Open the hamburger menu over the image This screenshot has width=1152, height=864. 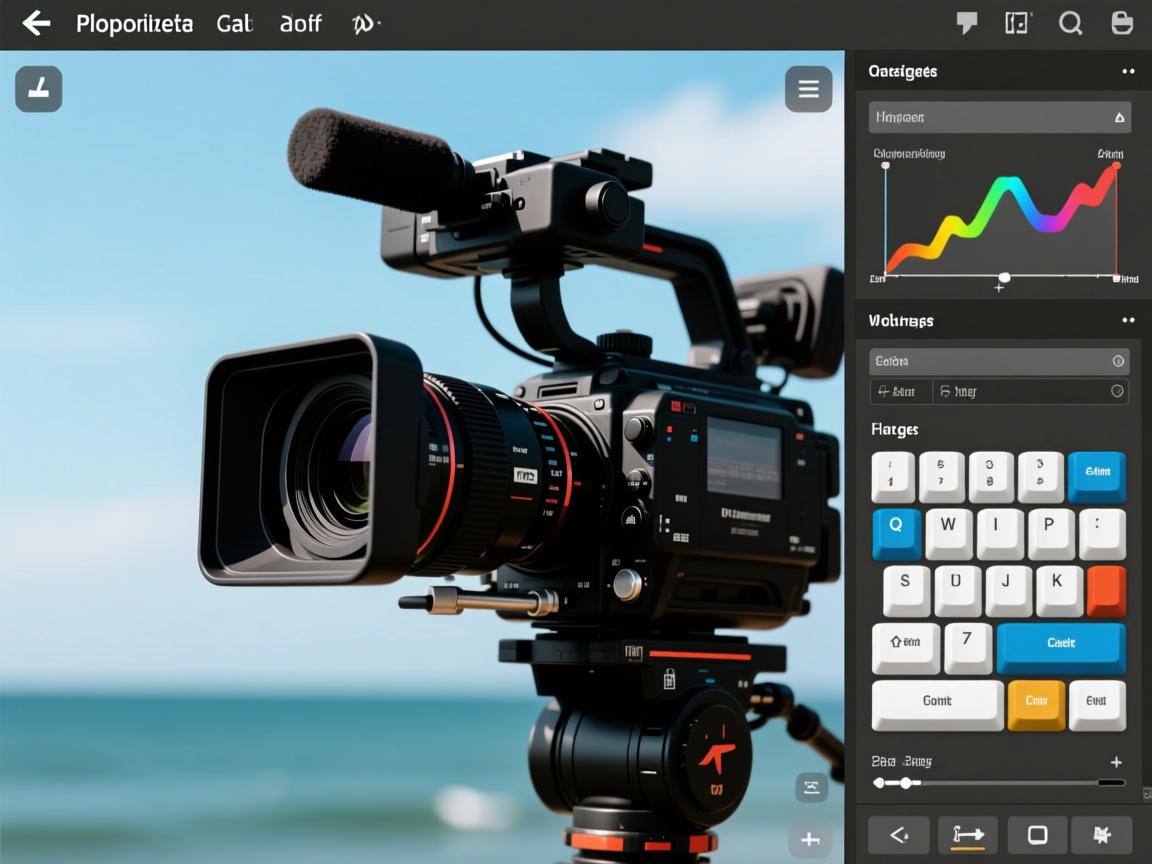(808, 90)
